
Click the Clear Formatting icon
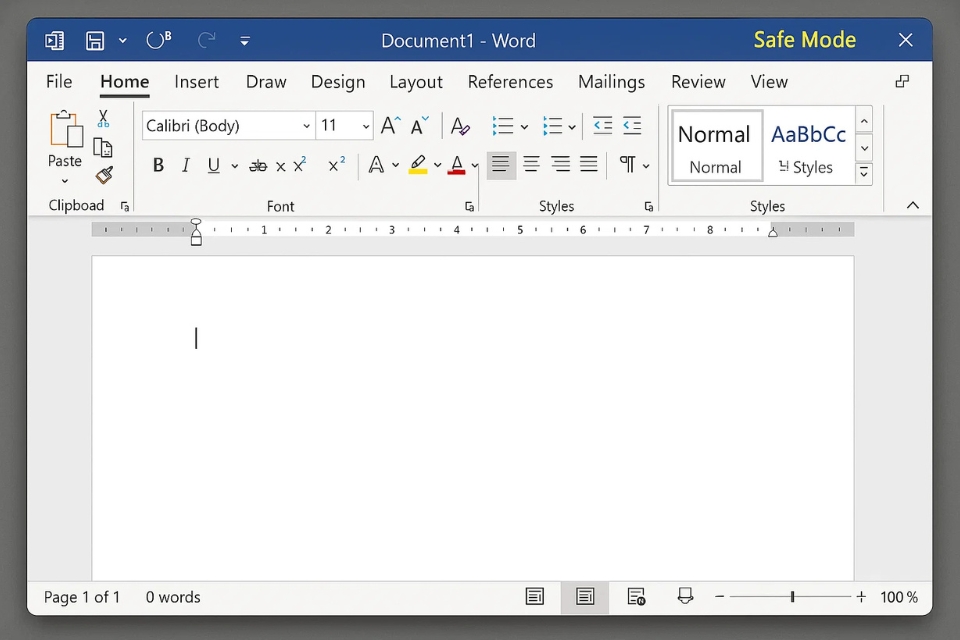[x=460, y=126]
